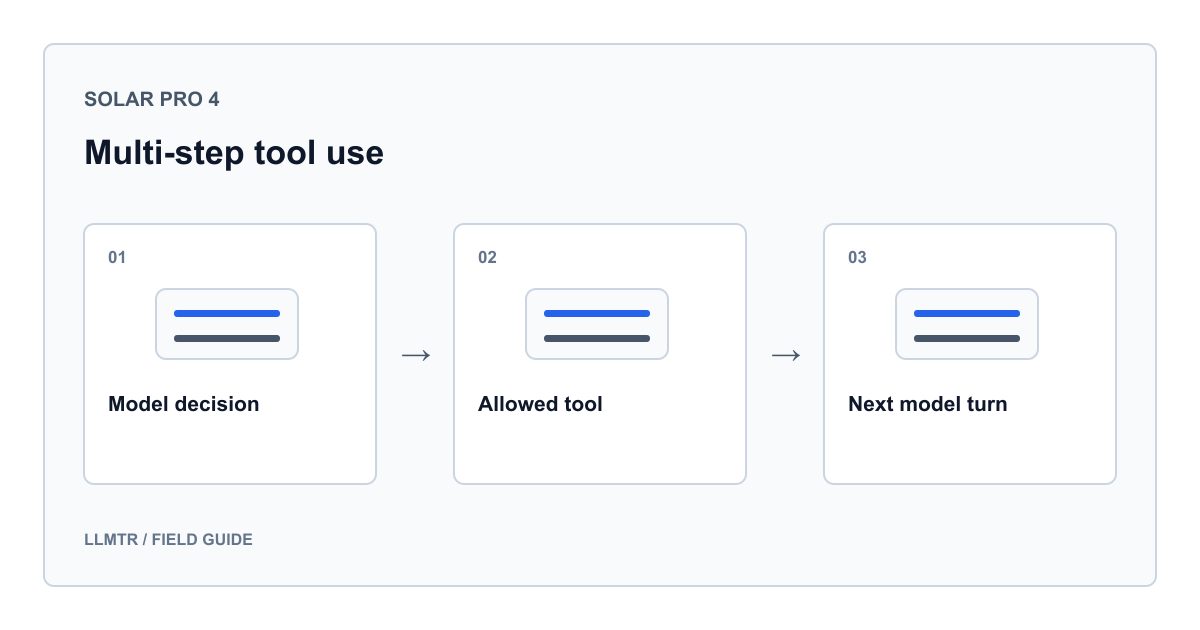Image resolution: width=1200 pixels, height=630 pixels.
Task: Click the step number 03
Action: pos(857,258)
